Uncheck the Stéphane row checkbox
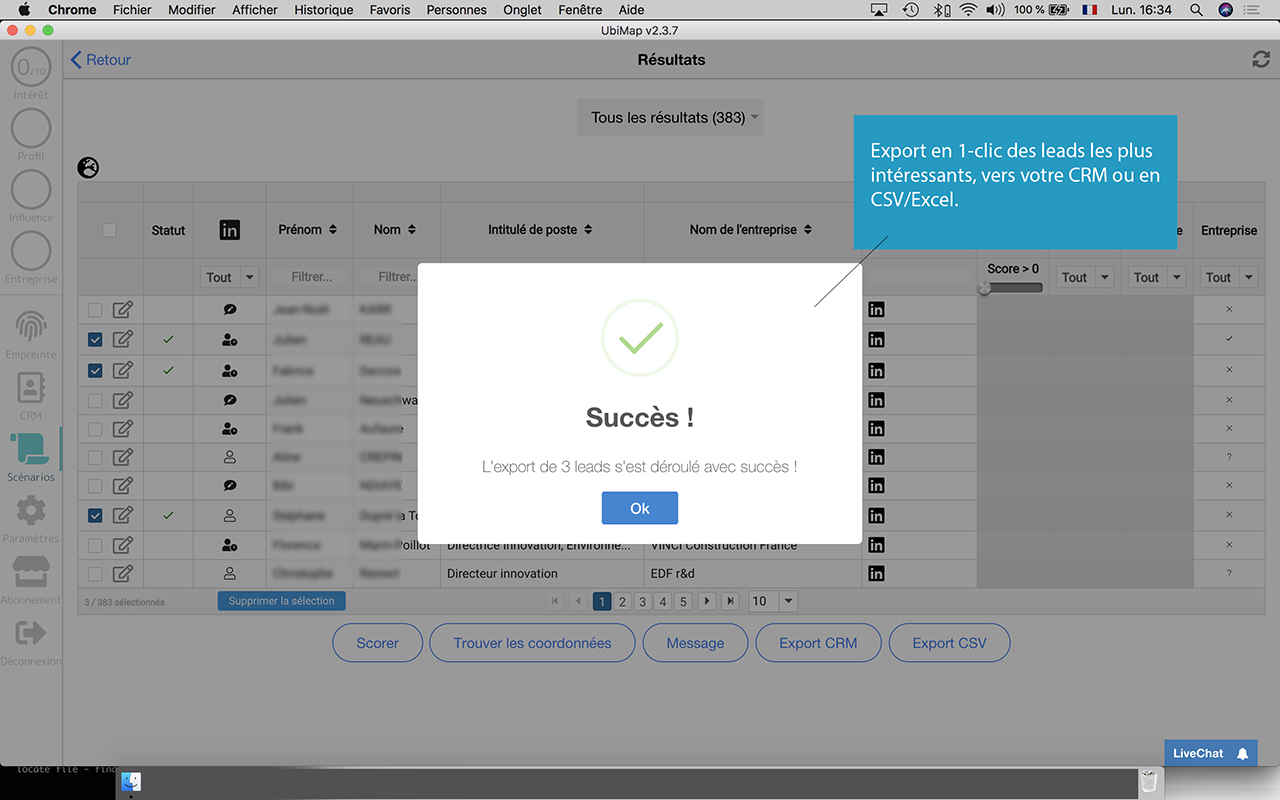The height and width of the screenshot is (800, 1280). tap(95, 516)
